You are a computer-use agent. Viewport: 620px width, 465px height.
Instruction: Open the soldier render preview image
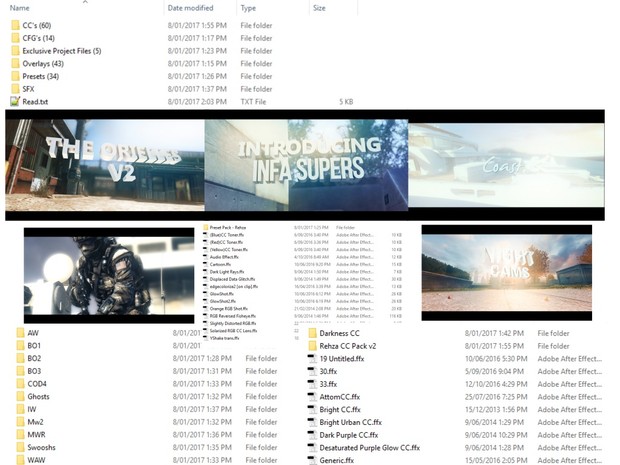pos(109,276)
